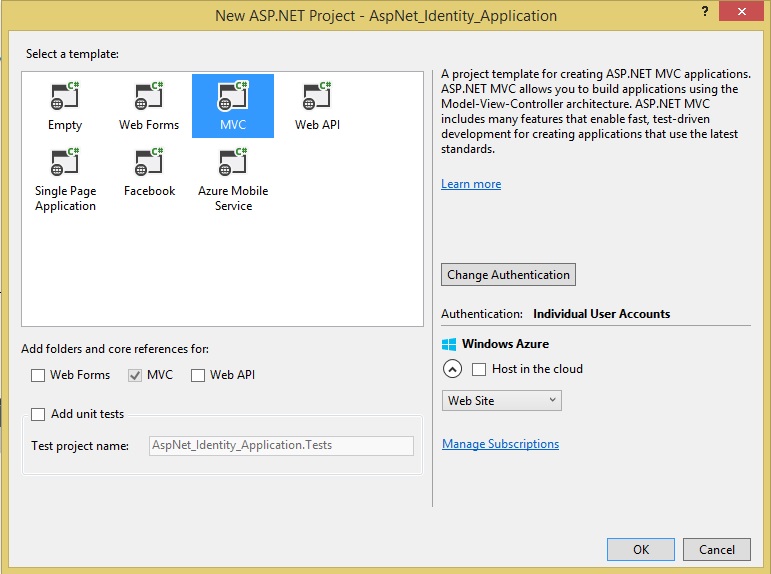
Task: Choose the Facebook template icon
Action: pyautogui.click(x=149, y=165)
